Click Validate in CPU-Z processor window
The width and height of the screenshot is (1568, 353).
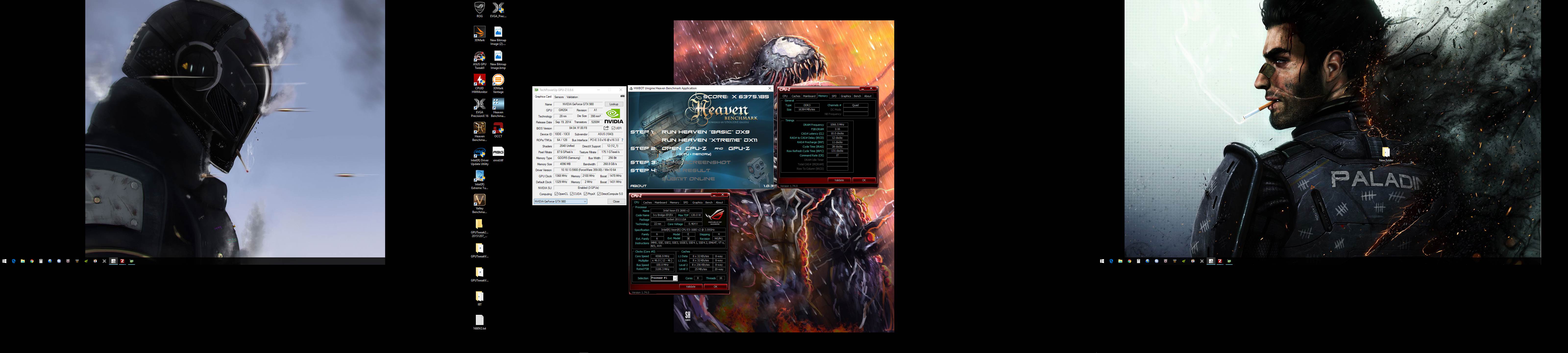tap(691, 287)
